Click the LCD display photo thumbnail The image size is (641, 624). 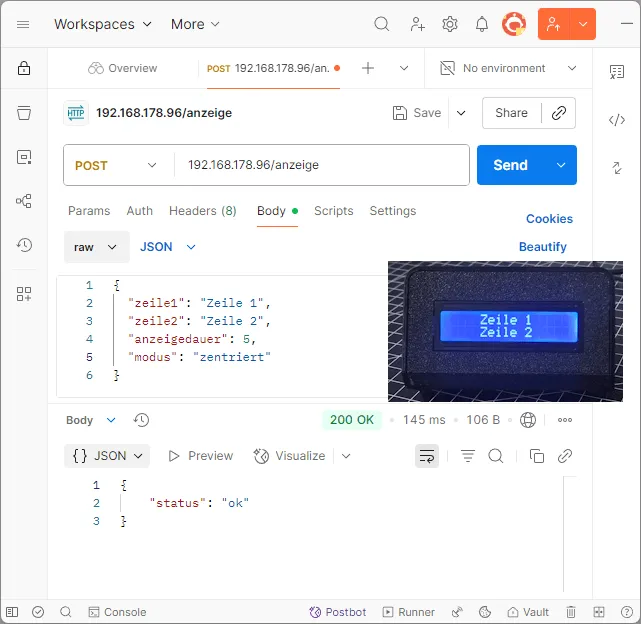505,330
